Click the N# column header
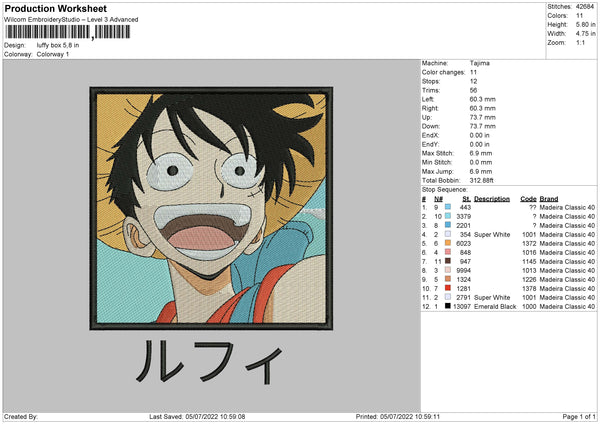600x424 pixels. coord(439,199)
